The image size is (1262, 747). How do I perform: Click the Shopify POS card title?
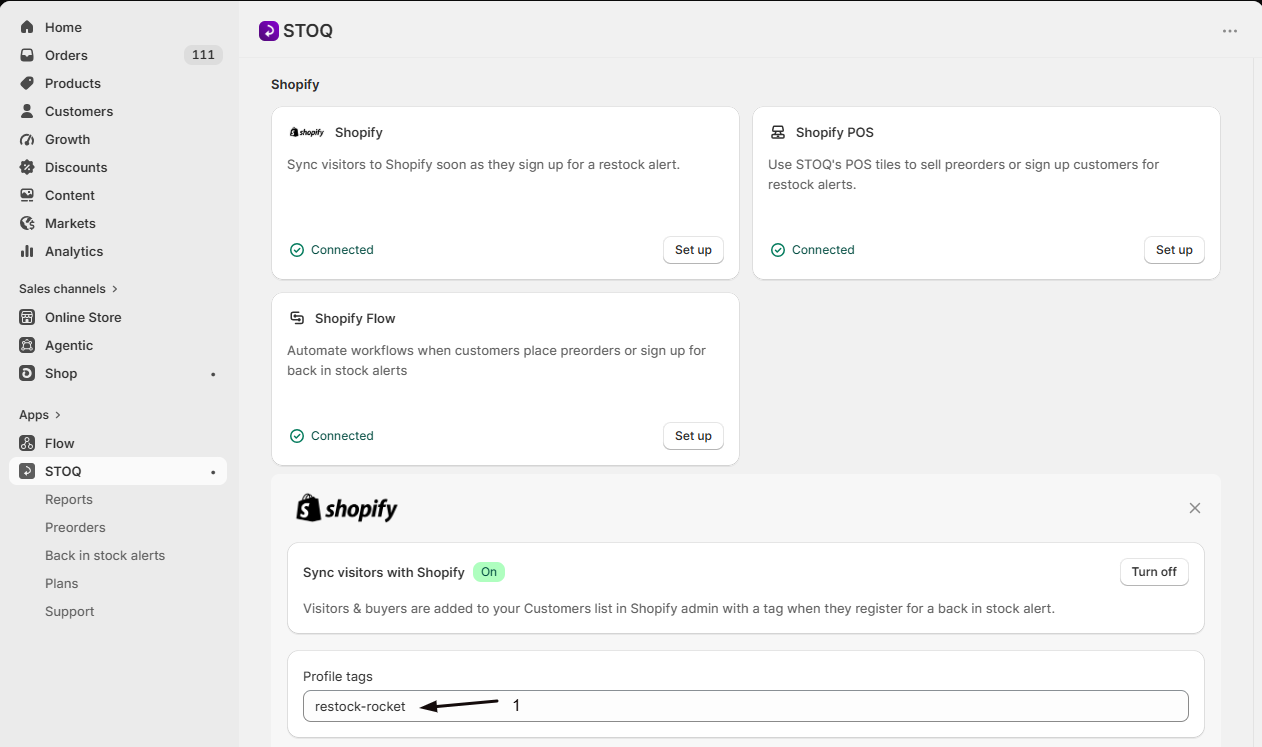(x=835, y=132)
